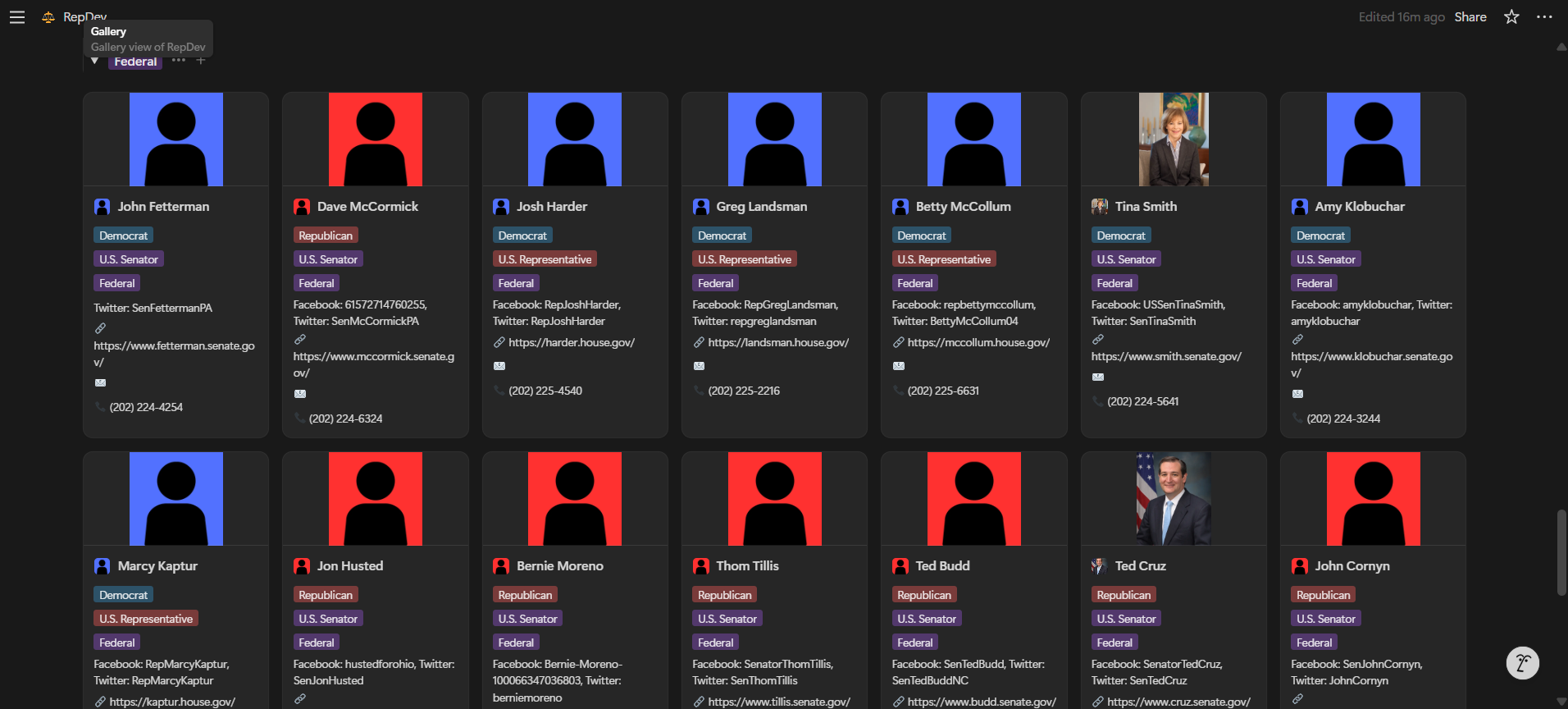Click phone number (202) 224-6324
1568x709 pixels.
pos(346,419)
